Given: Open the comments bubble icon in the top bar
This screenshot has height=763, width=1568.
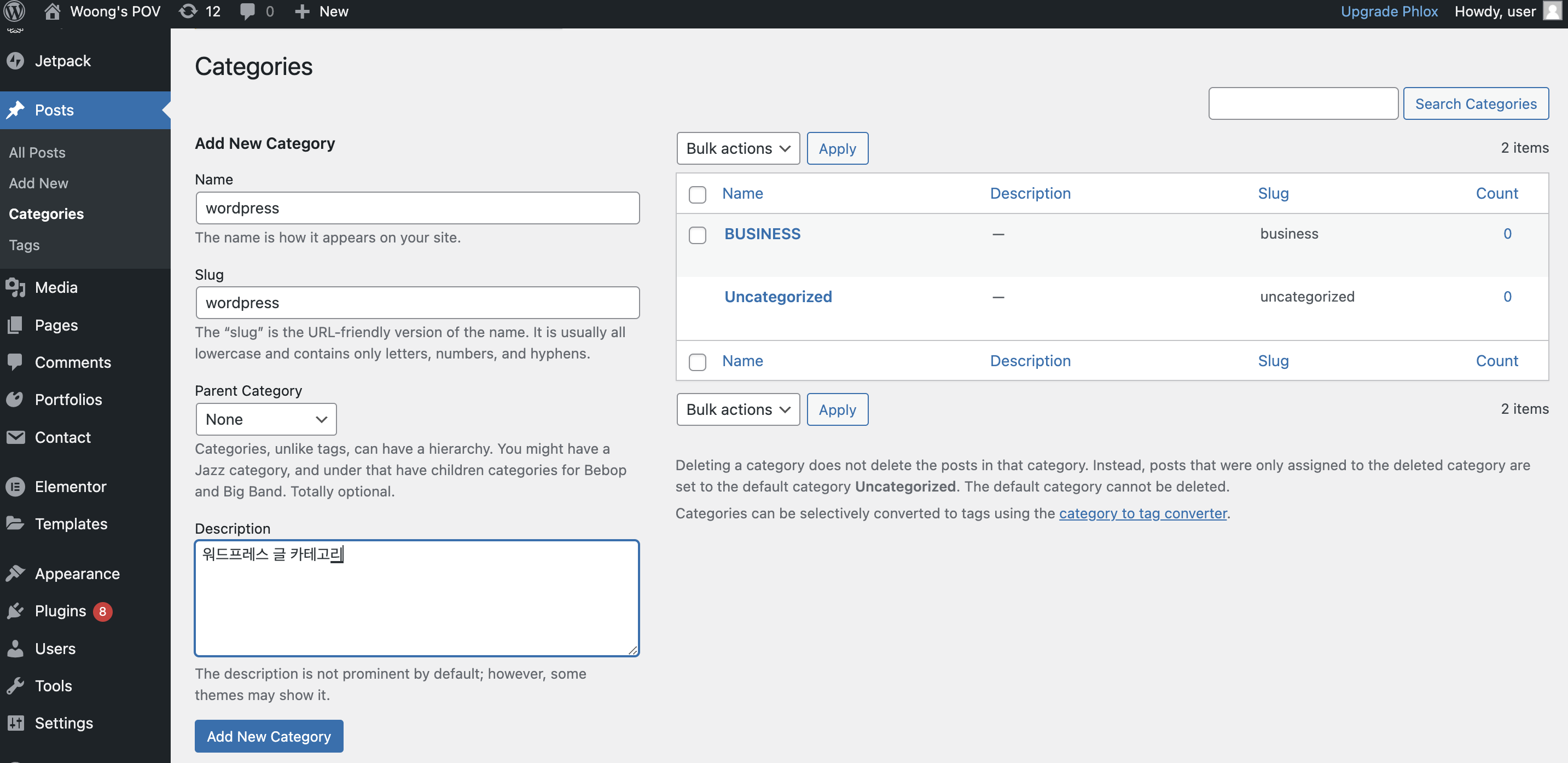Looking at the screenshot, I should click(247, 11).
